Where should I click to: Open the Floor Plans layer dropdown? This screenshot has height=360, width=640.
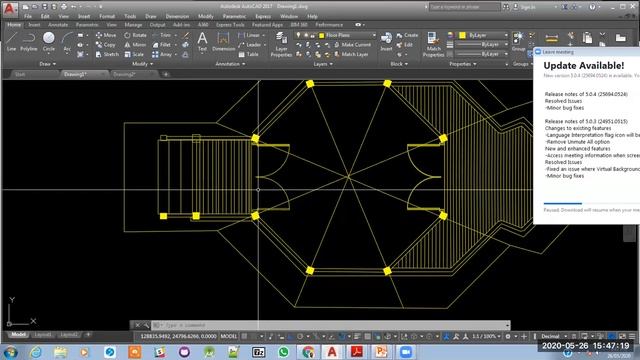(335, 36)
